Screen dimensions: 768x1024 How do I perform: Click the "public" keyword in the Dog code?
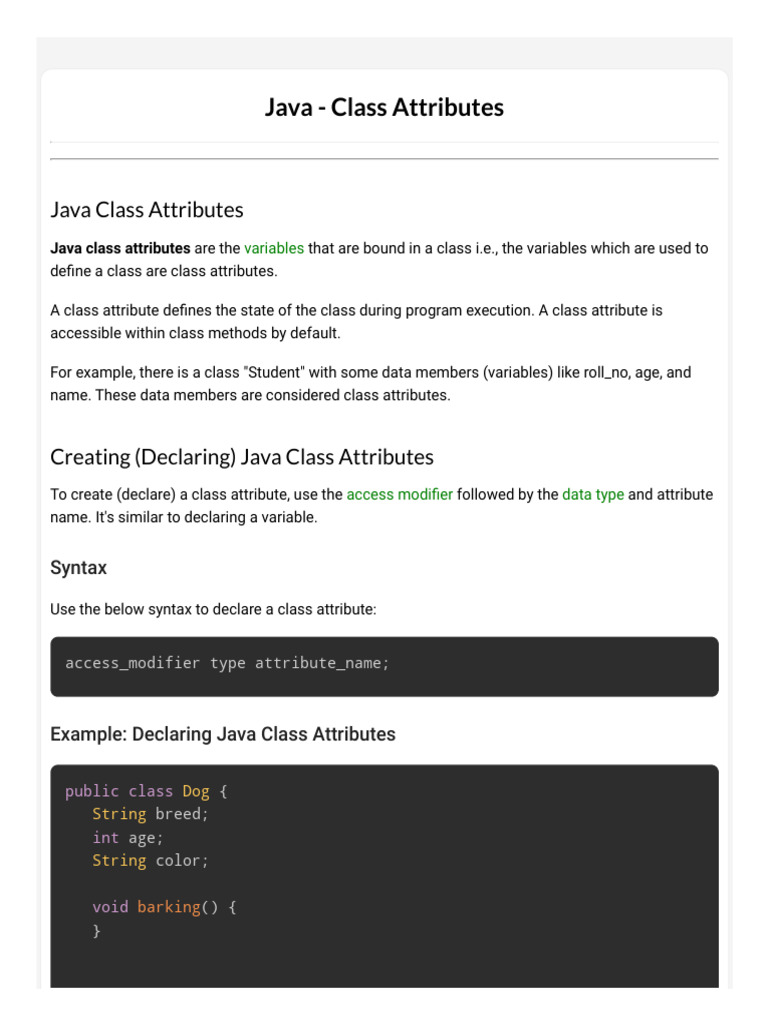point(92,791)
